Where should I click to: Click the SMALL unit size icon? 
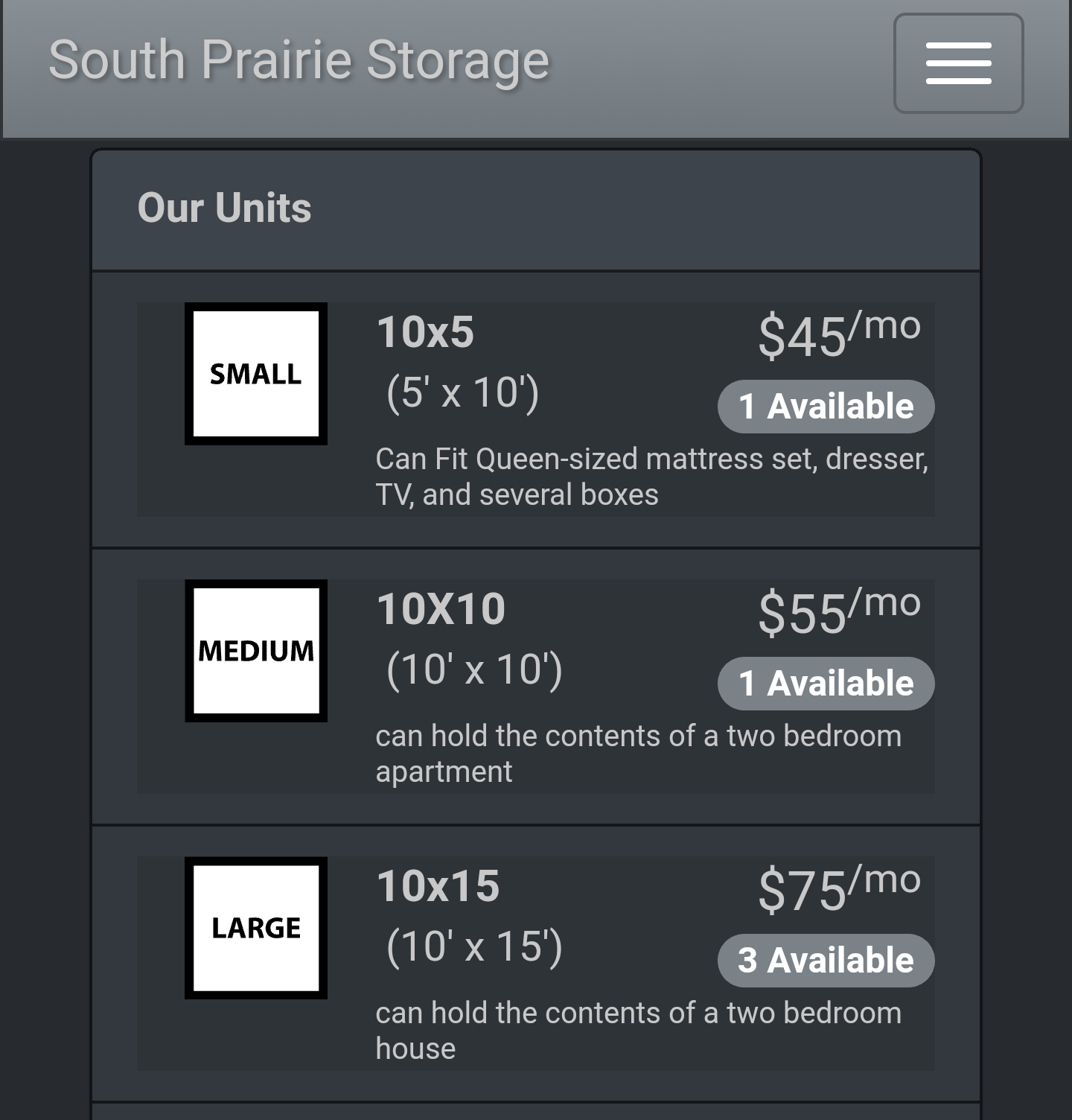click(x=256, y=374)
